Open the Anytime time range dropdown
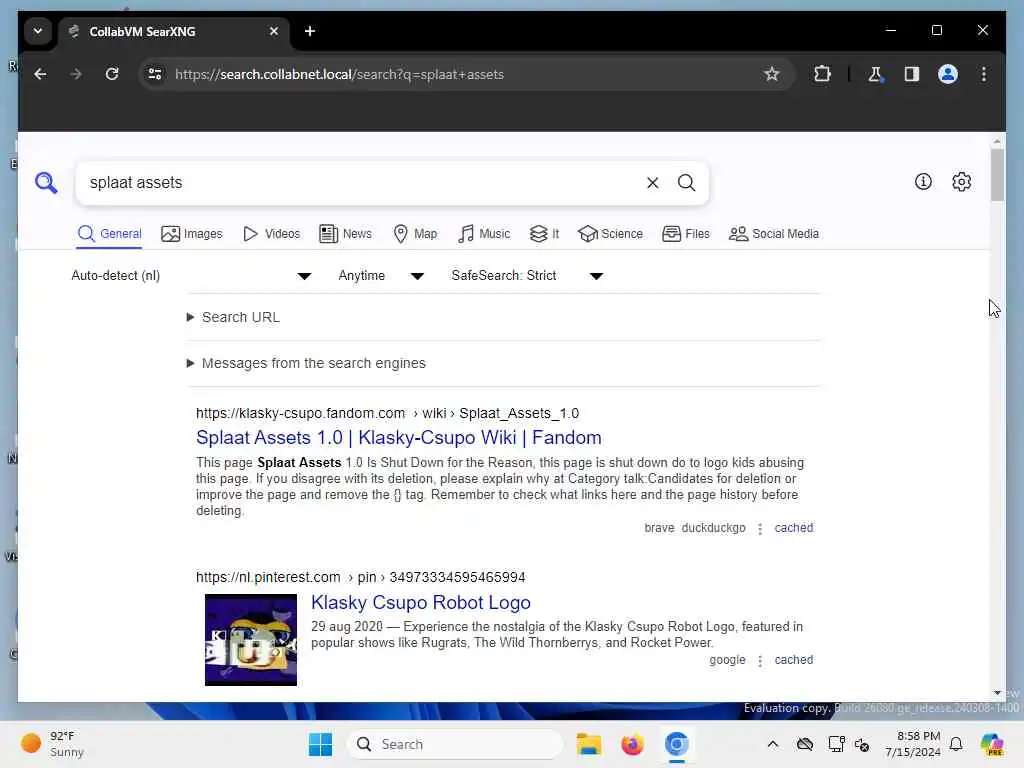This screenshot has height=768, width=1024. (x=381, y=276)
